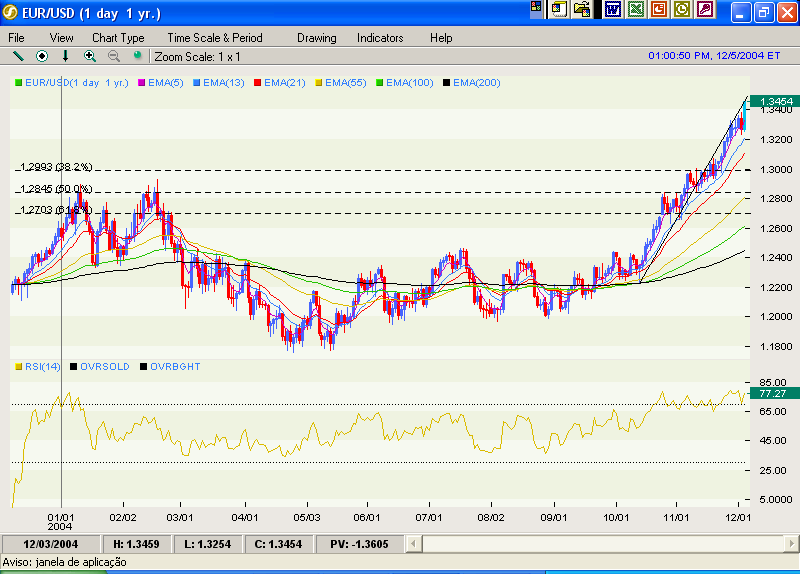Zoom in with the magnifier plus icon
The image size is (800, 574).
tap(90, 56)
